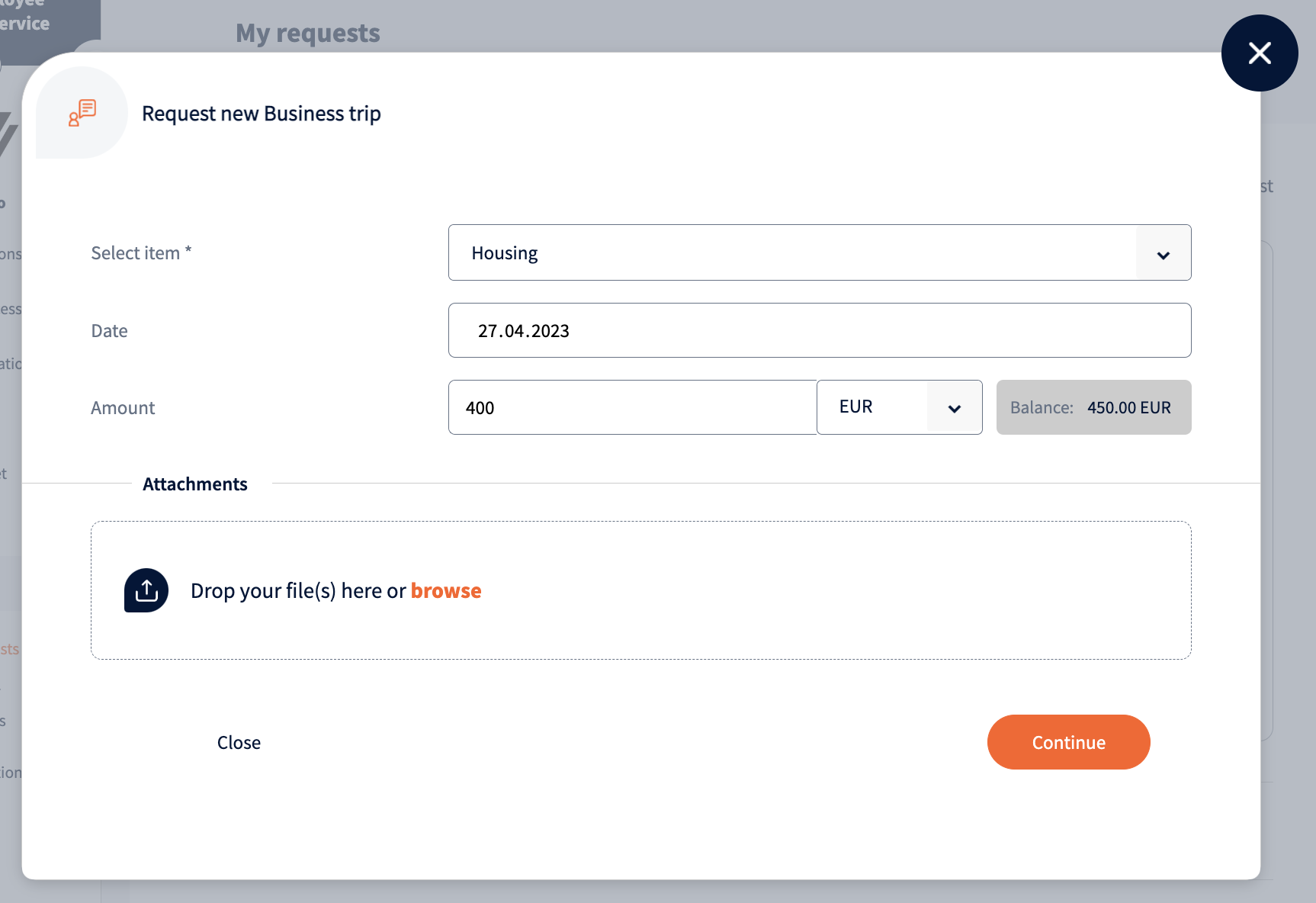Click the Amount field label
The image size is (1316, 903).
click(123, 408)
